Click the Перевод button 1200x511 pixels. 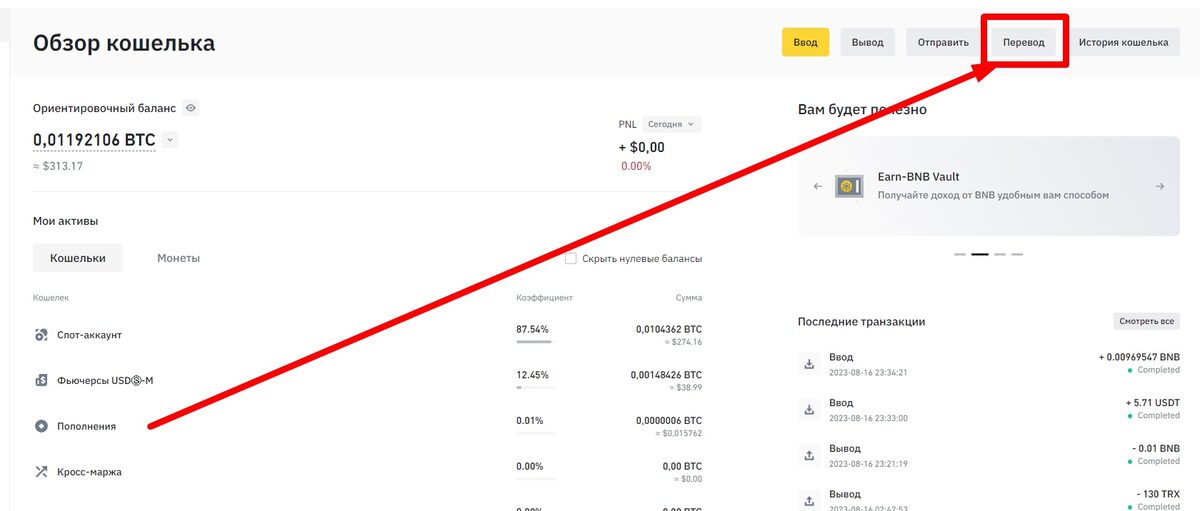tap(1023, 42)
